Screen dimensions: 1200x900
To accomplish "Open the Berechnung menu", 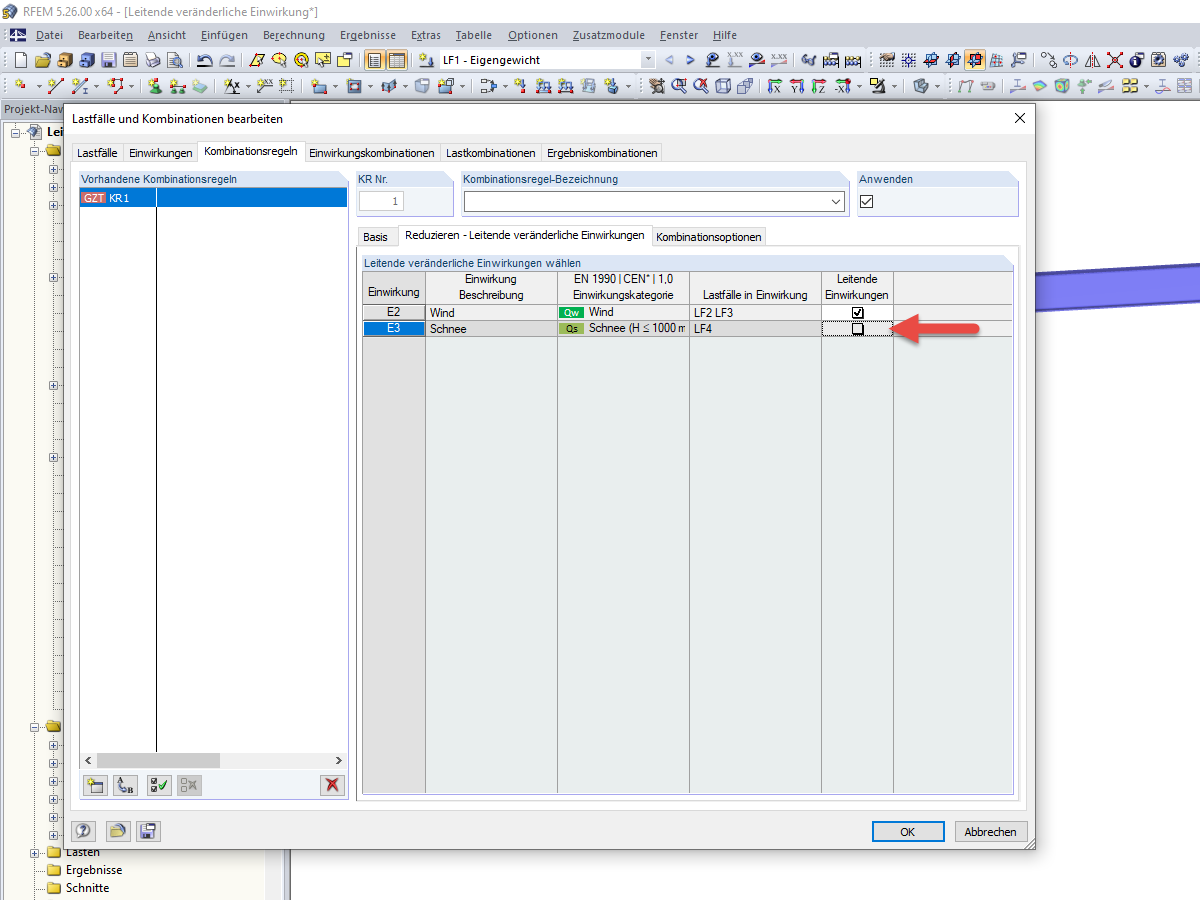I will 293,35.
